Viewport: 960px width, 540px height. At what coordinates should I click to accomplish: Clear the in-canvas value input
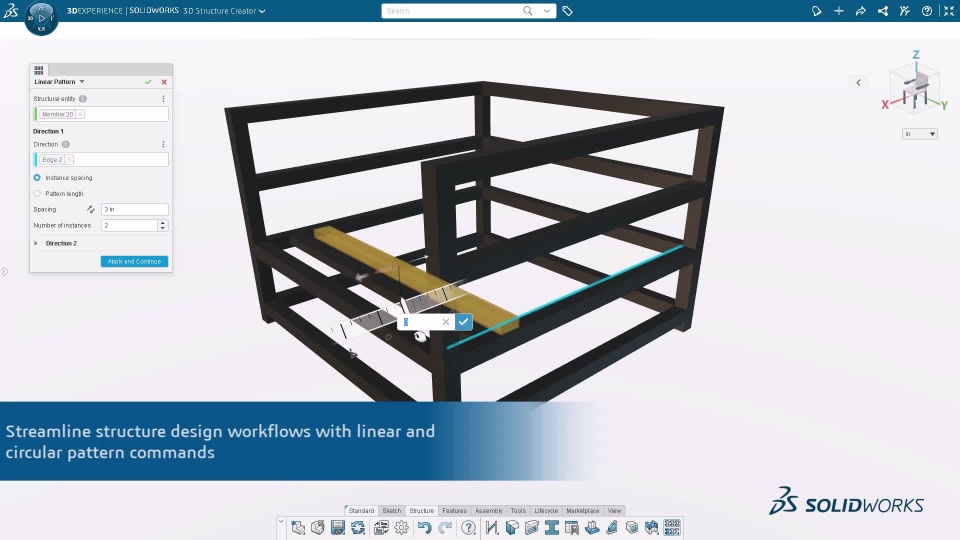tap(446, 321)
